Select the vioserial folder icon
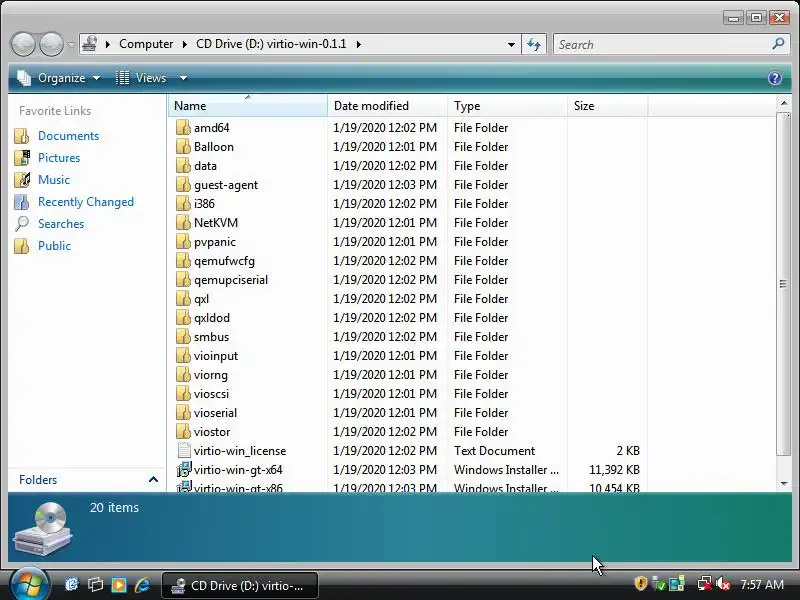This screenshot has height=600, width=800. click(x=183, y=413)
